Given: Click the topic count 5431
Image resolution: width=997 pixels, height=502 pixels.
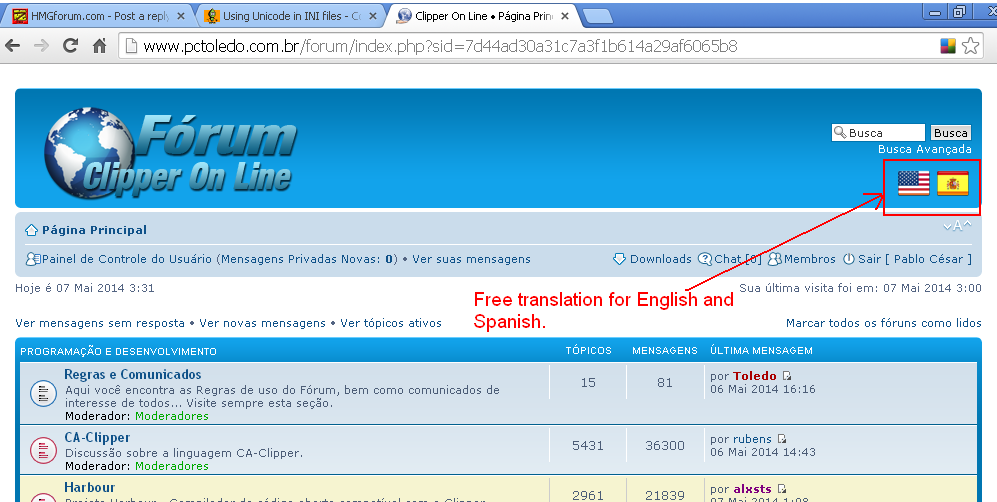Looking at the screenshot, I should (588, 445).
